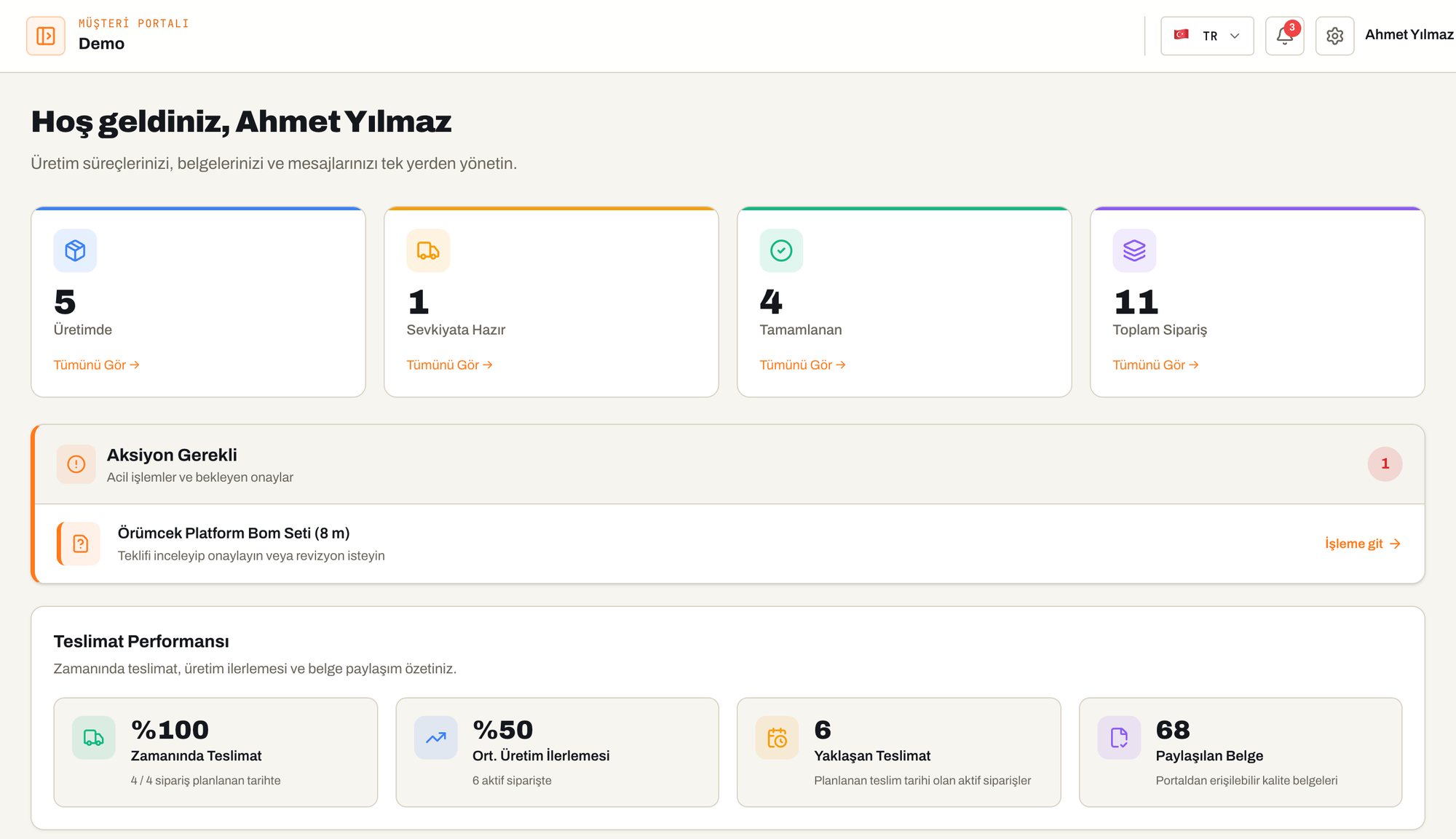Click the Teslimat Performansı heading

(x=141, y=641)
